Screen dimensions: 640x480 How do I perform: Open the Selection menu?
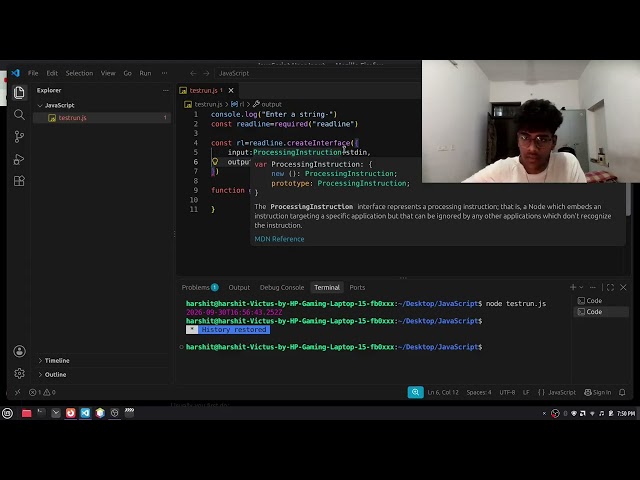coord(79,73)
